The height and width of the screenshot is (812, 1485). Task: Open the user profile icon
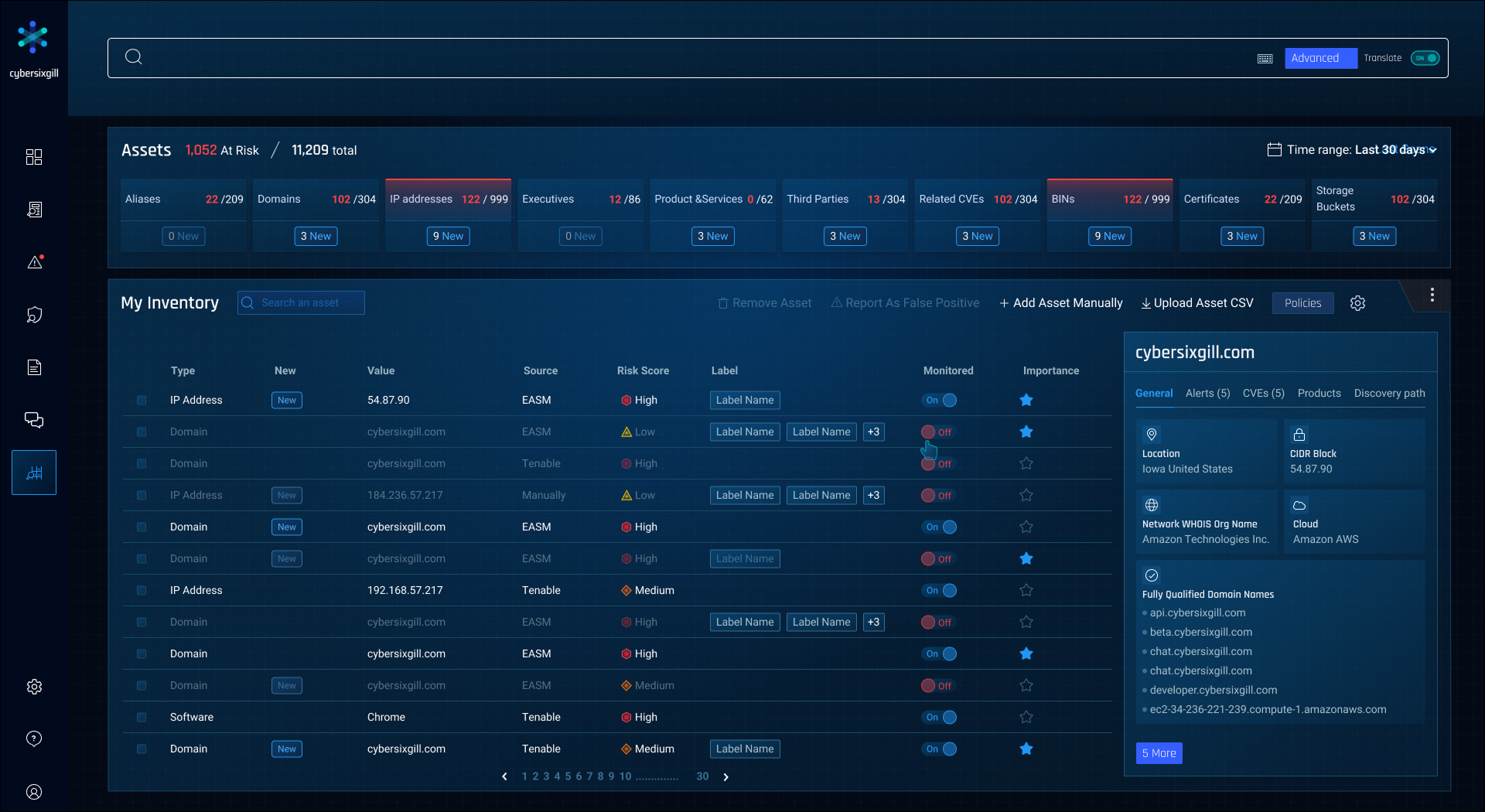pyautogui.click(x=34, y=792)
